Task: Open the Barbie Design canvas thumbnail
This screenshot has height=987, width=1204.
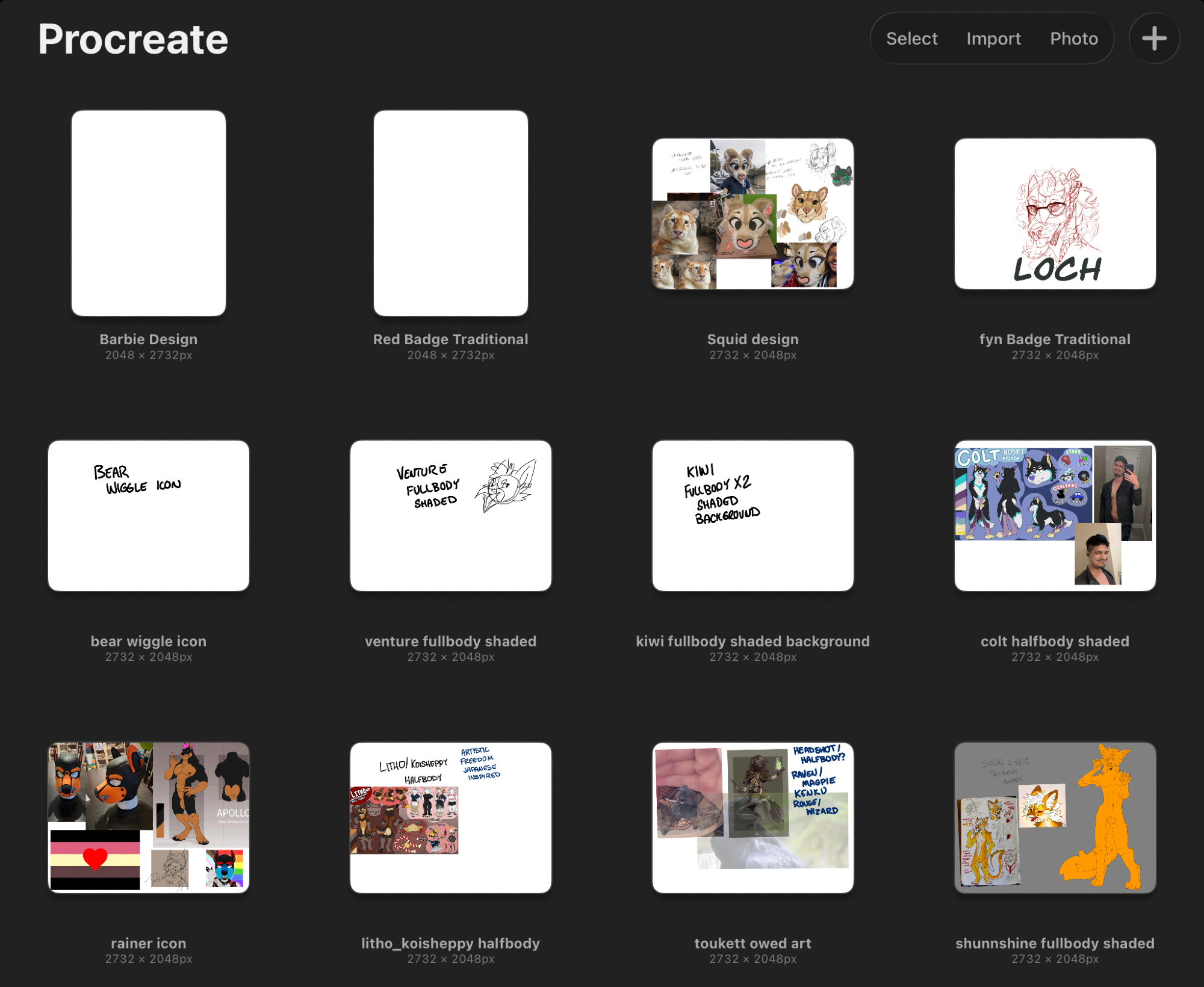Action: pyautogui.click(x=149, y=213)
